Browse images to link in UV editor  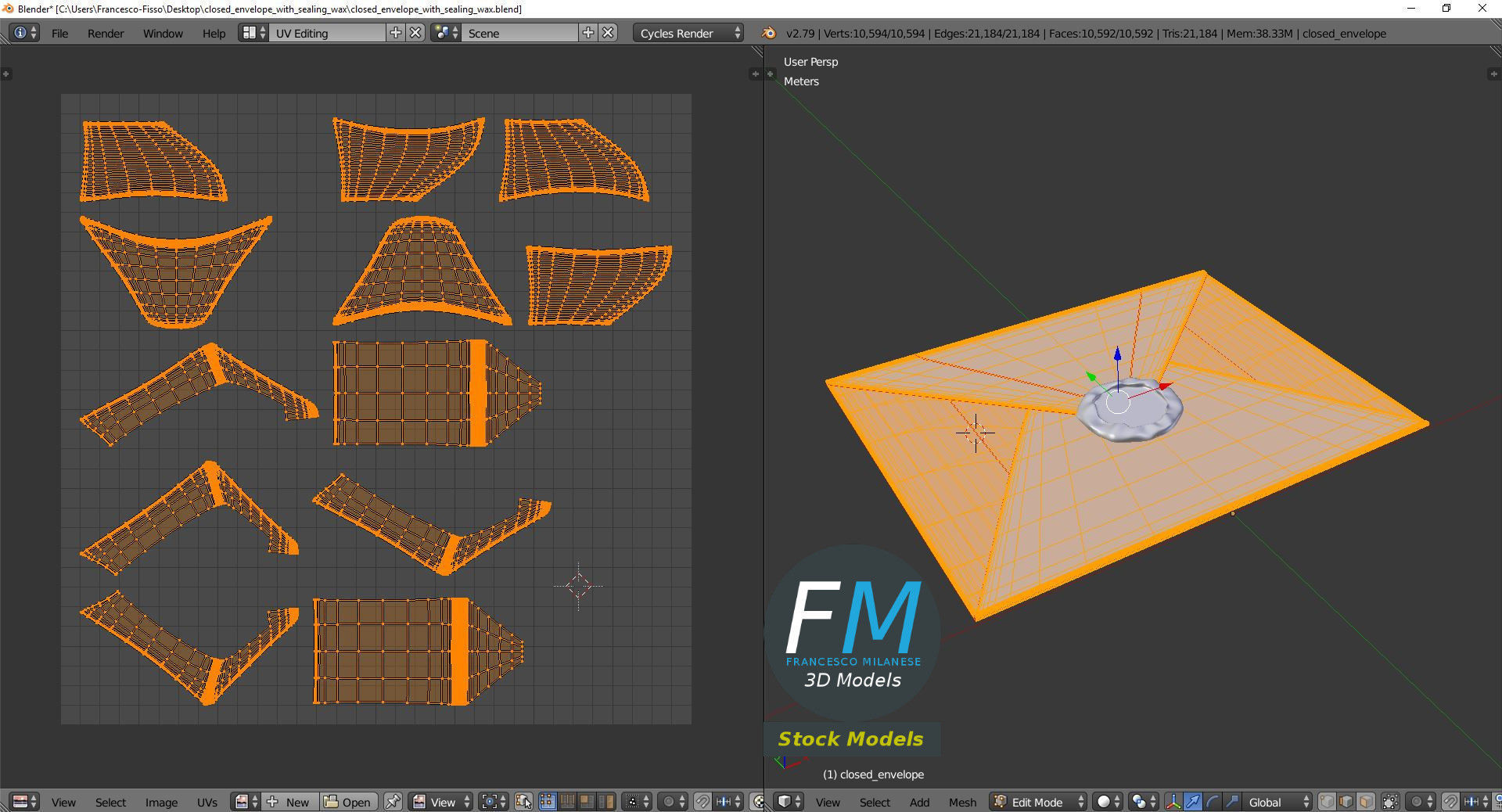point(246,802)
